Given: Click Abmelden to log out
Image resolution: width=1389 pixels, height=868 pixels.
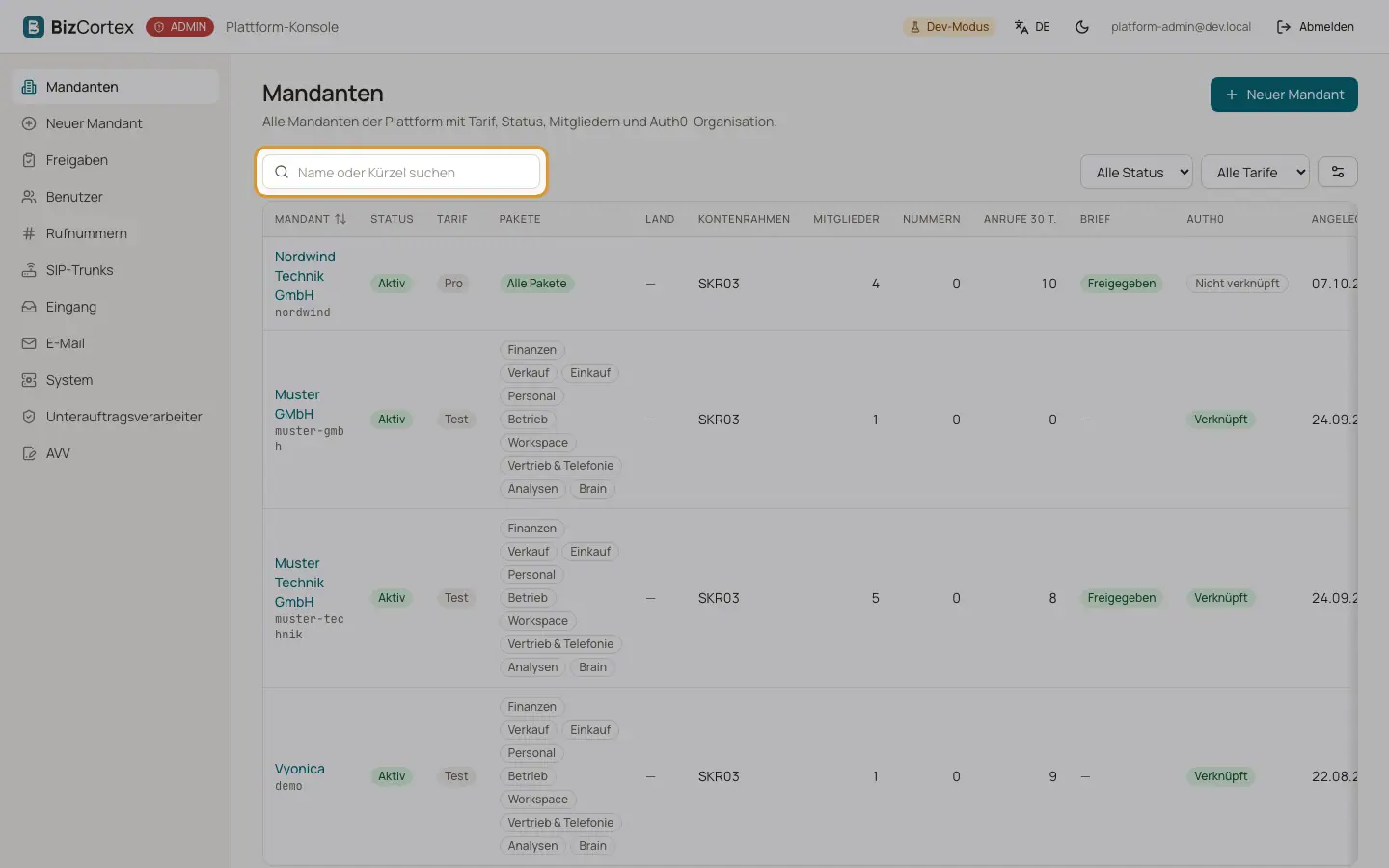Looking at the screenshot, I should tap(1316, 27).
